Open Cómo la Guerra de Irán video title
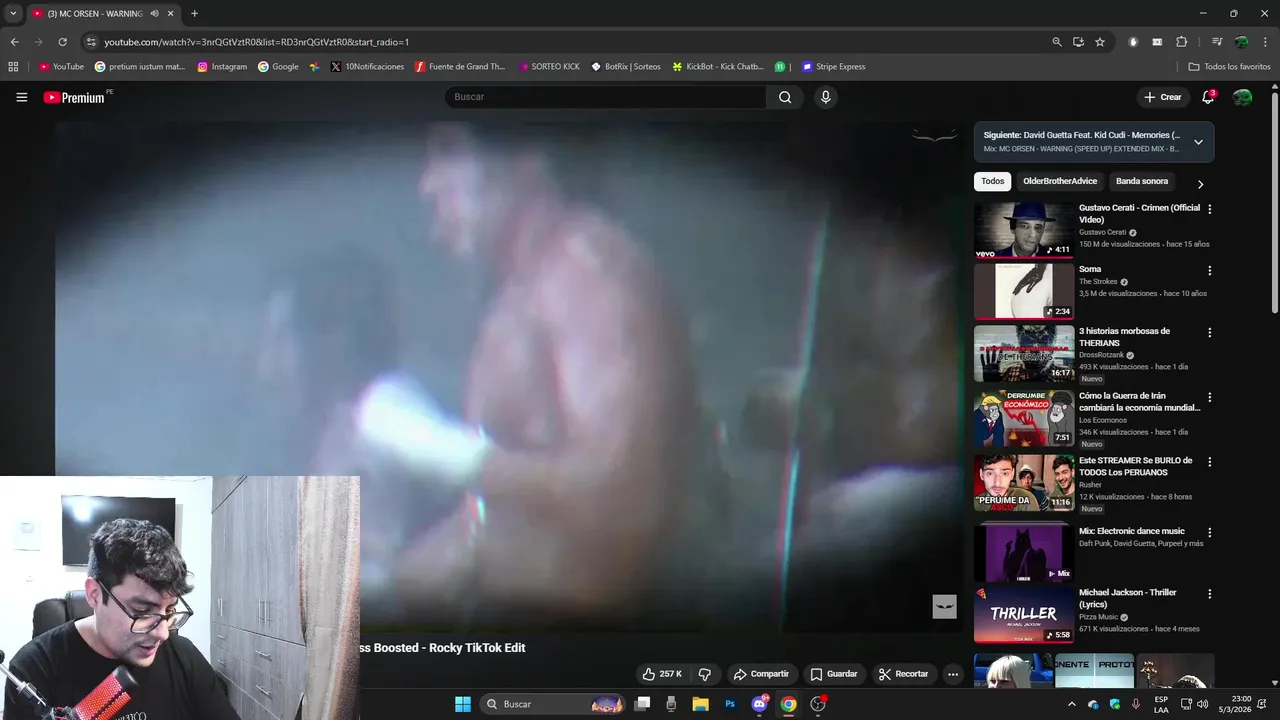Screen dimensions: 1280x720 1139,401
